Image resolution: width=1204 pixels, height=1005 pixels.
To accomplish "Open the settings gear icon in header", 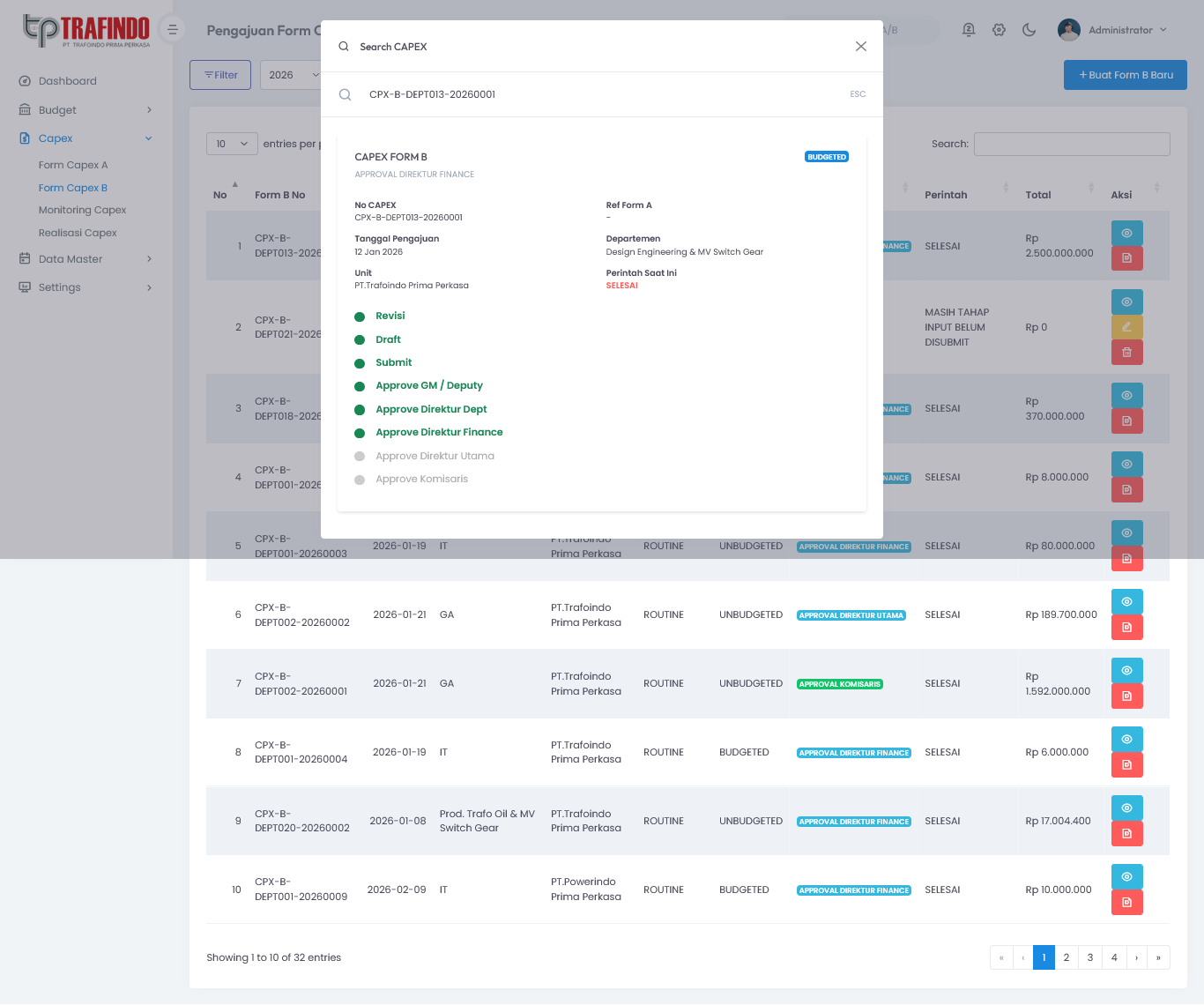I will point(999,30).
